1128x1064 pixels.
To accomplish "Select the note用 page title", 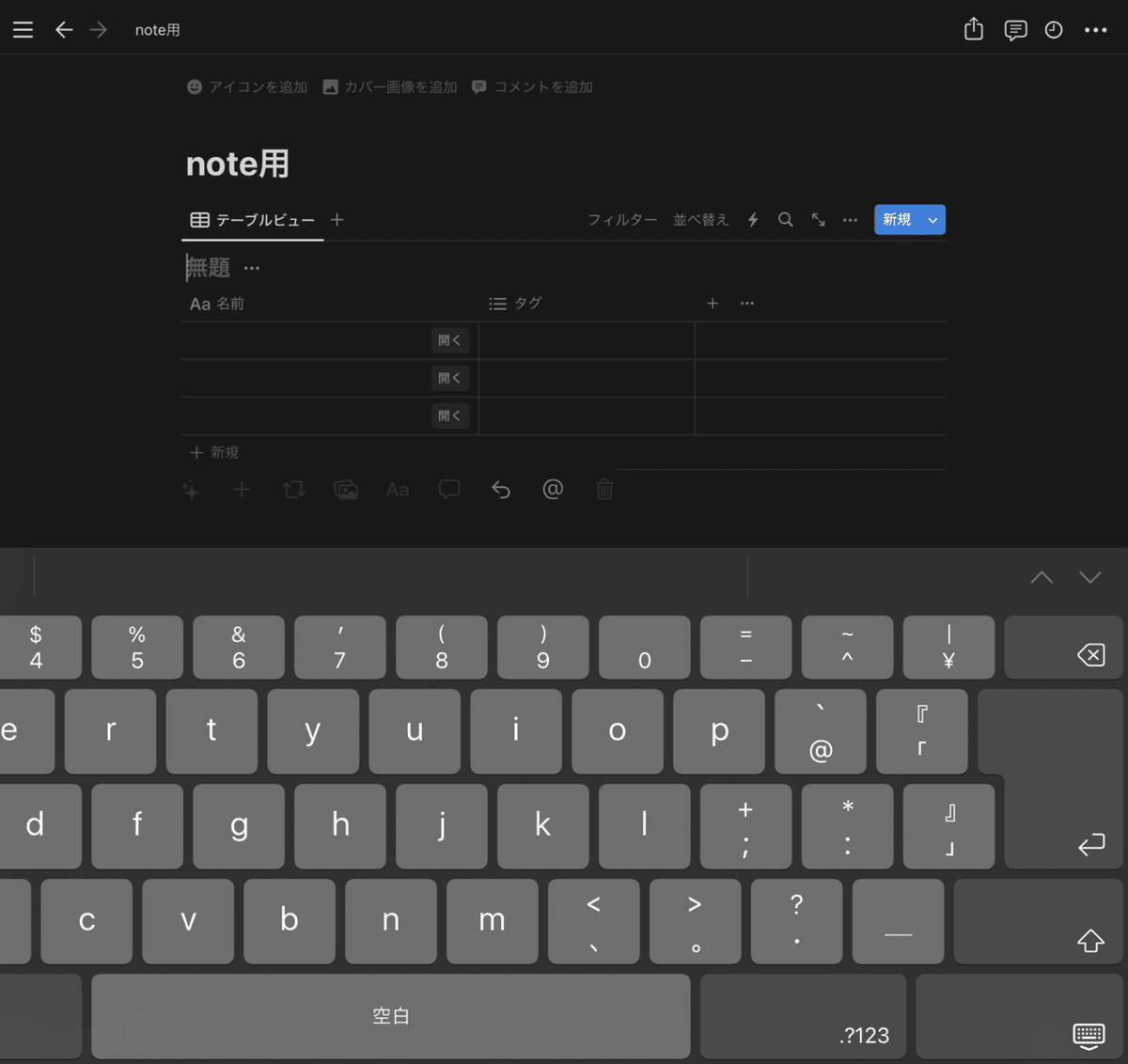I will pyautogui.click(x=238, y=164).
